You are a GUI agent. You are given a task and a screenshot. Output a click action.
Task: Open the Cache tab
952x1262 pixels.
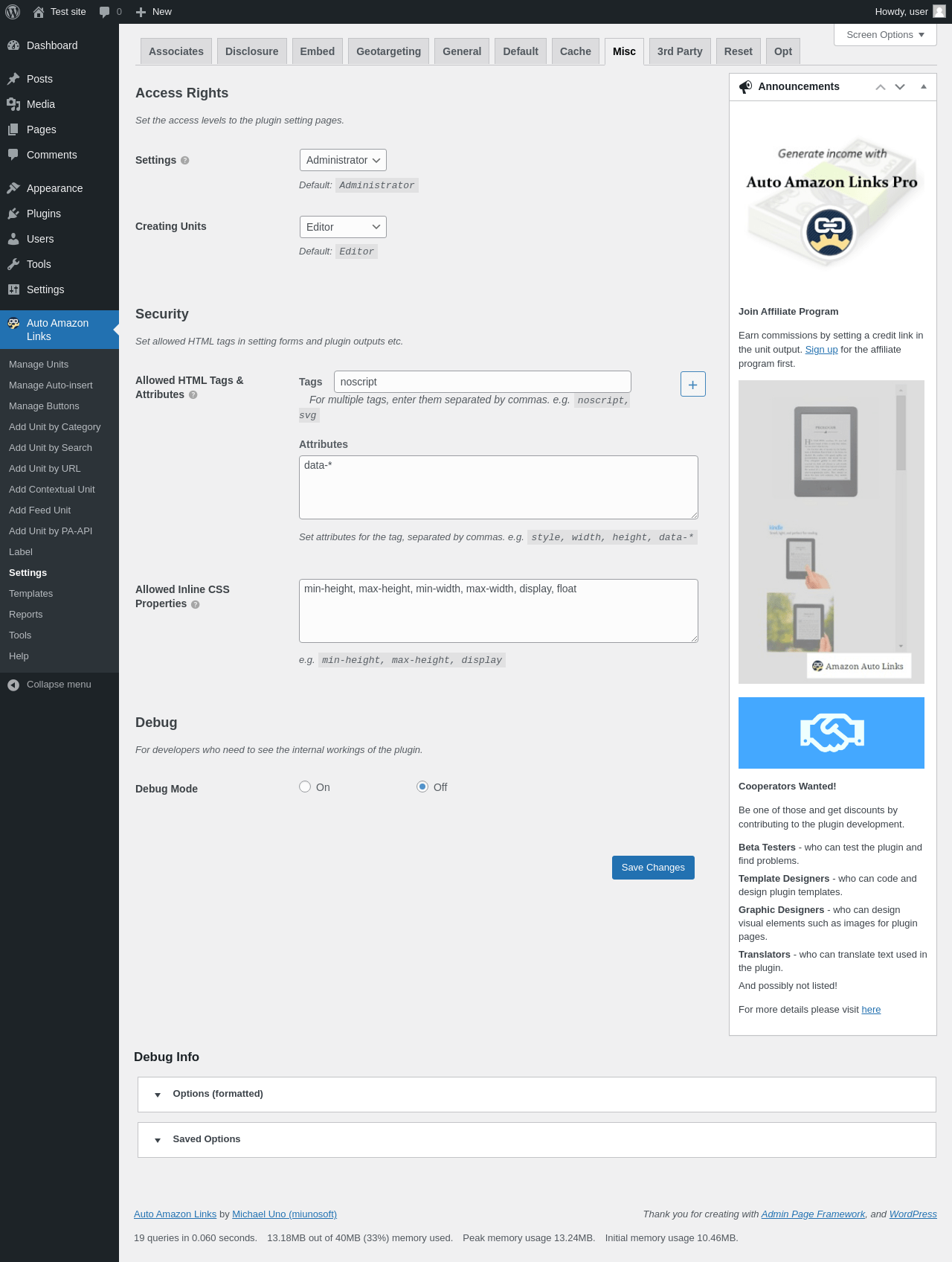pos(576,51)
